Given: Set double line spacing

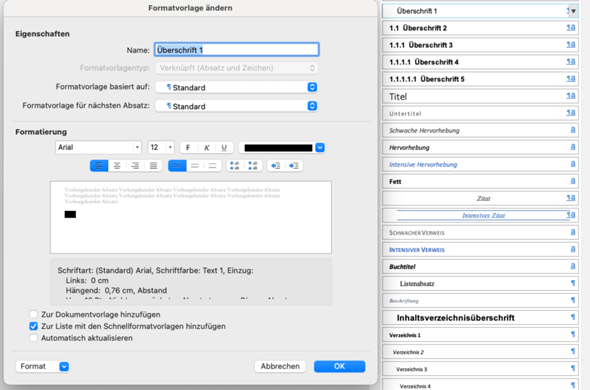Looking at the screenshot, I should tap(212, 166).
